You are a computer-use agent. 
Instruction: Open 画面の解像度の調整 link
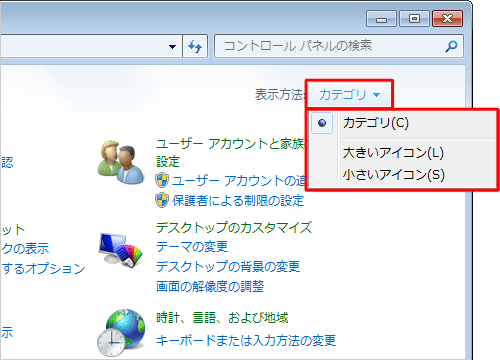coord(210,286)
